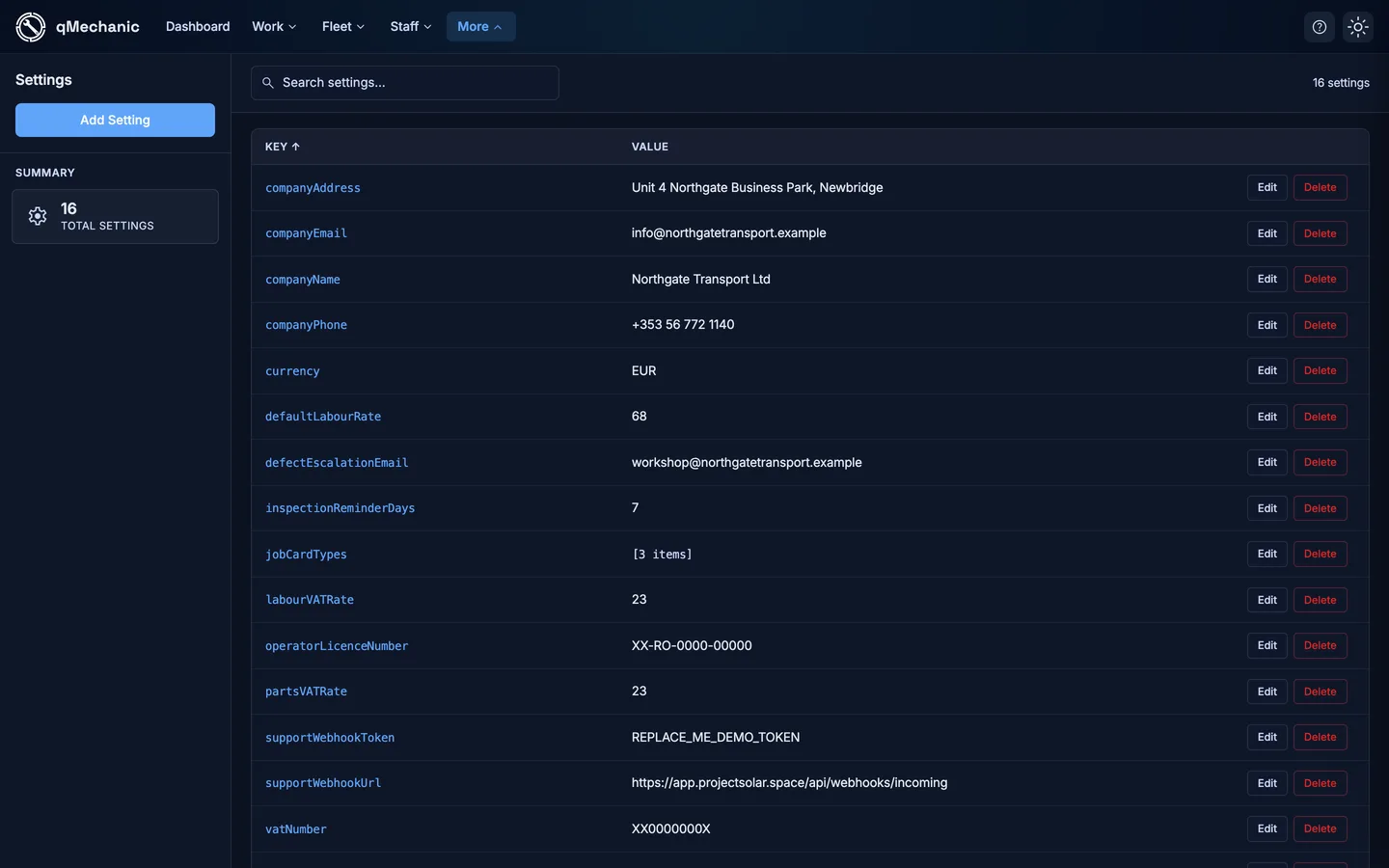Delete the companyName setting

click(x=1321, y=280)
